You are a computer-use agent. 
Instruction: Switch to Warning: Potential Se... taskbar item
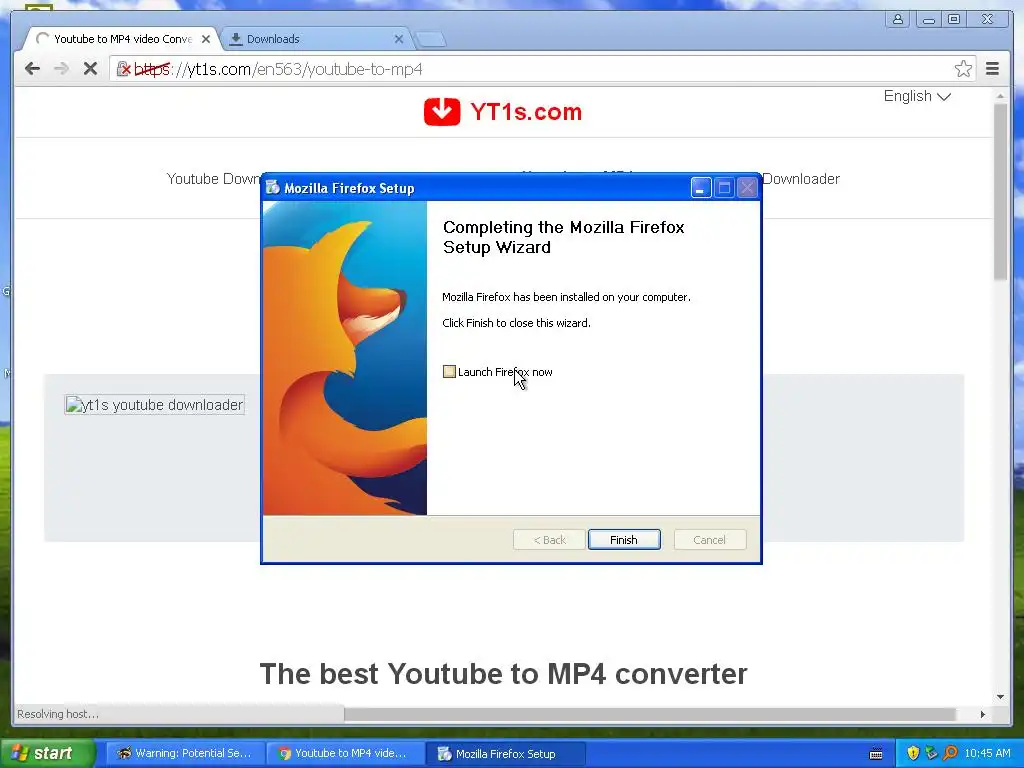coord(185,753)
